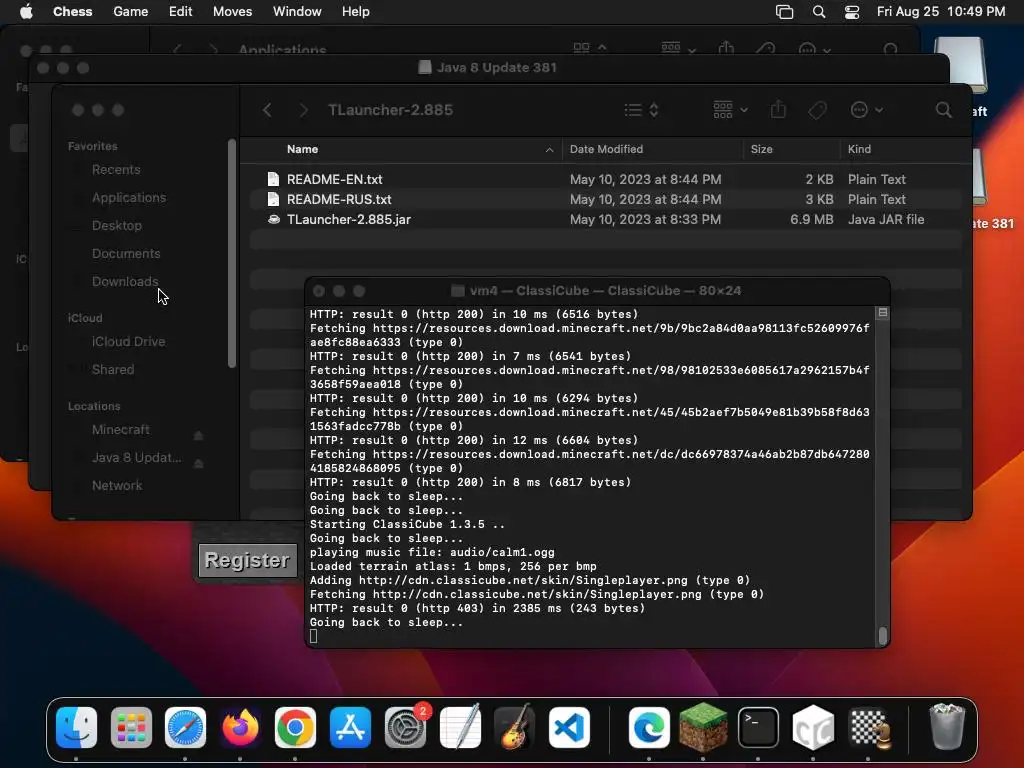Click the terminal cursor prompt line
Screen dimensions: 1024x768
pos(313,636)
